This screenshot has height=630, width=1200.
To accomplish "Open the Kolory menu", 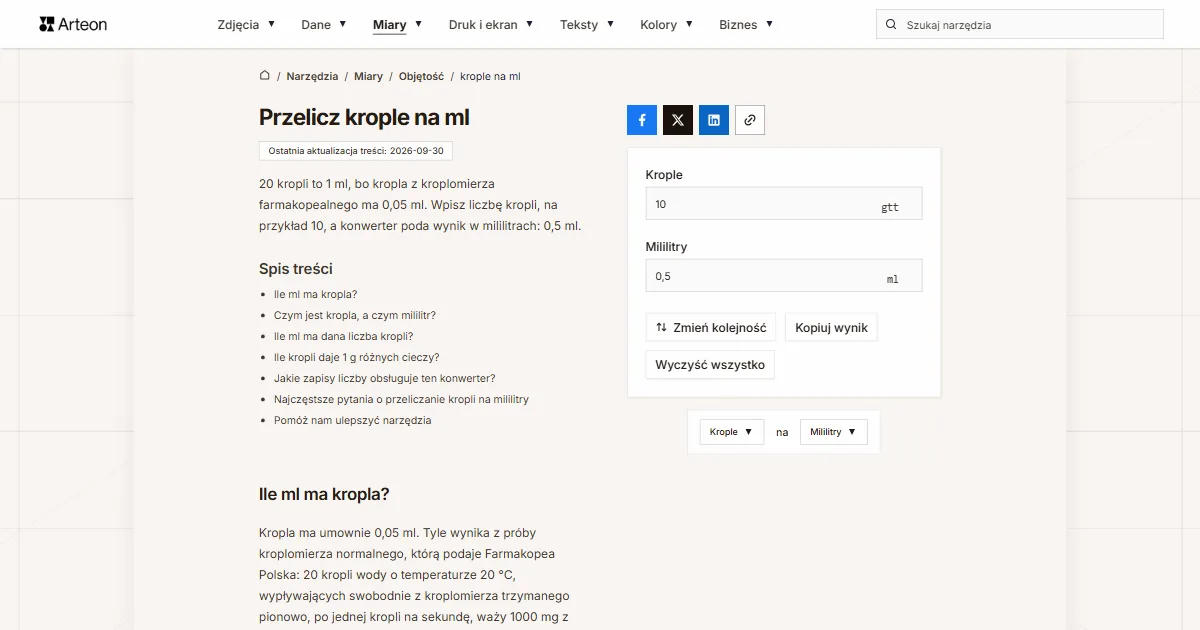I will (667, 25).
